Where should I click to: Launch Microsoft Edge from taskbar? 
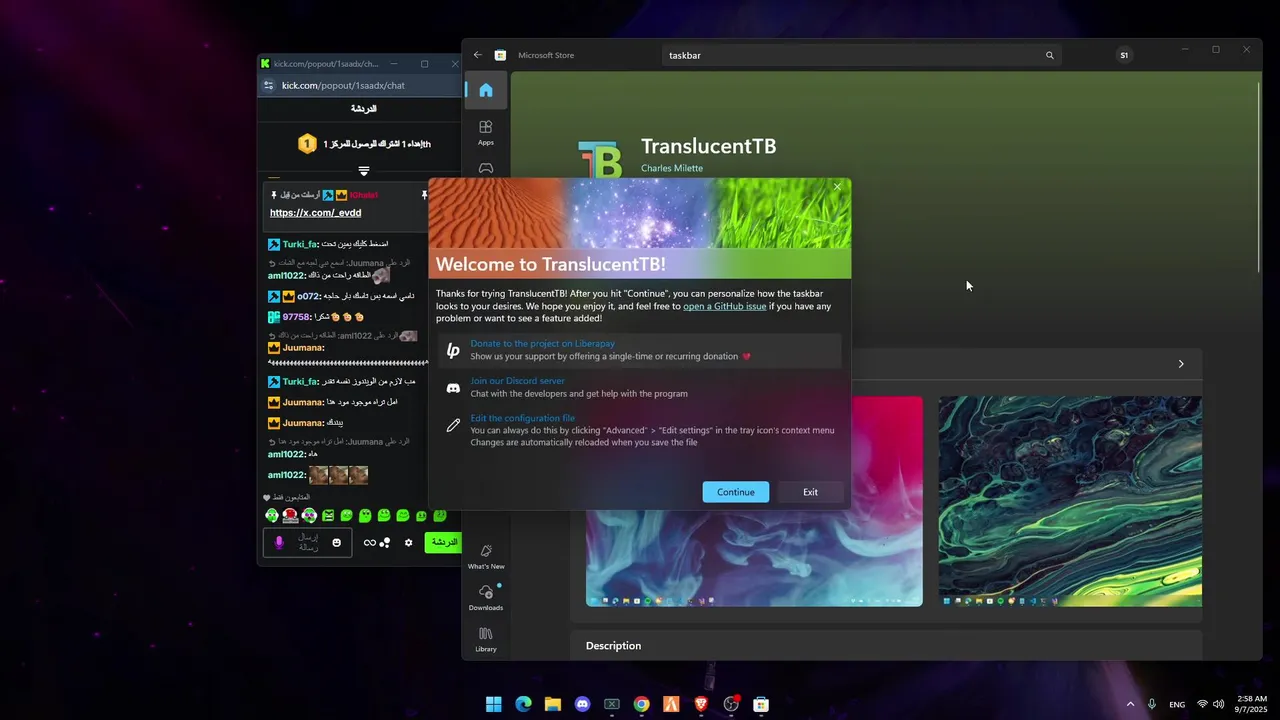point(523,704)
